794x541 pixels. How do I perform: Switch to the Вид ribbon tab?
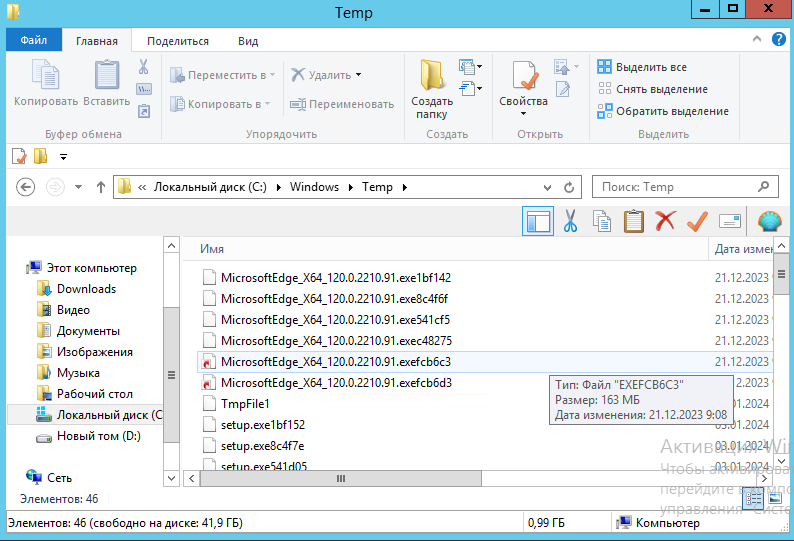click(x=248, y=41)
